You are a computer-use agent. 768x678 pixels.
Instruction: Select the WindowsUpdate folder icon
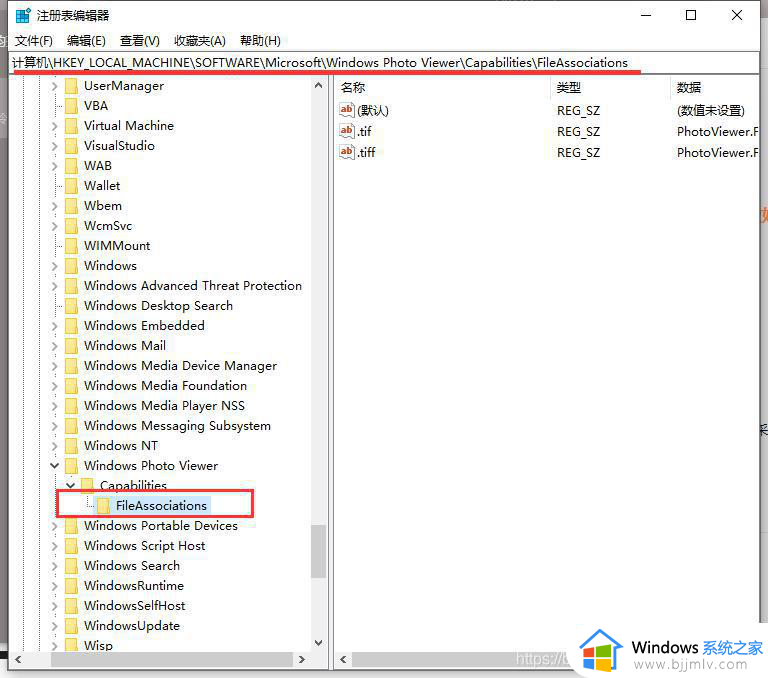[x=72, y=626]
